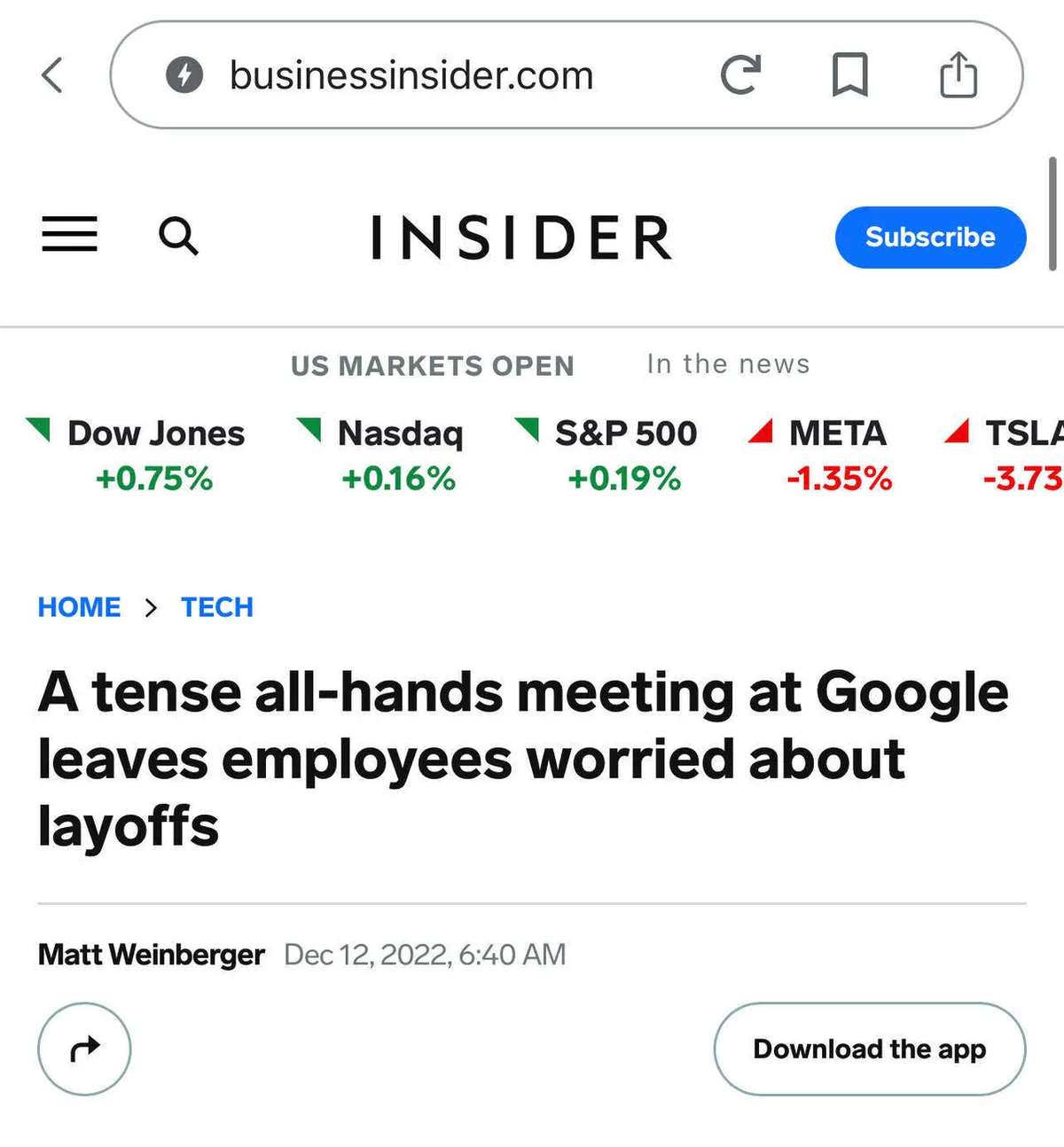Screen dimensions: 1064x1147
Task: Open the META stock ticker
Action: (838, 456)
